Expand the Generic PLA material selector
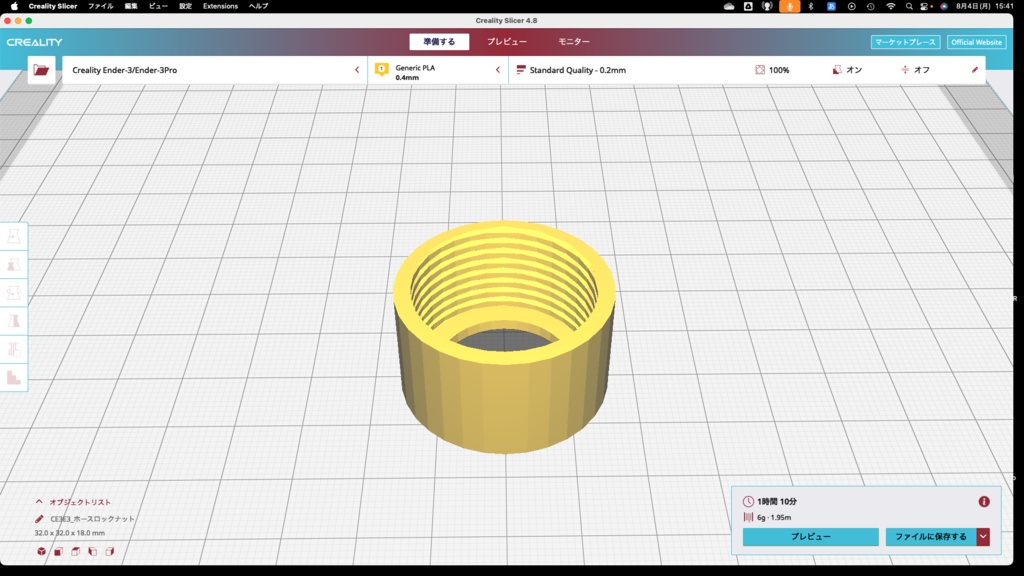Screen dimensions: 1024x576 click(438, 70)
